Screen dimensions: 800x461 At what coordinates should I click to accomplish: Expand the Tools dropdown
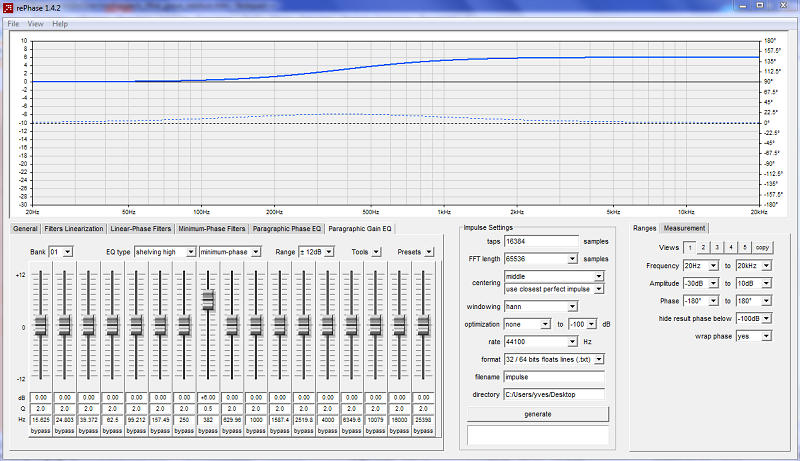click(376, 252)
